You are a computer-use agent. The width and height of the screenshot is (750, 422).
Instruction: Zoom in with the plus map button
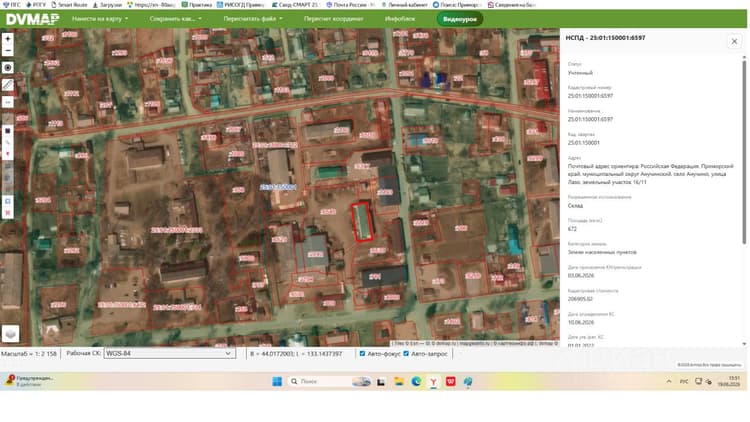click(8, 39)
